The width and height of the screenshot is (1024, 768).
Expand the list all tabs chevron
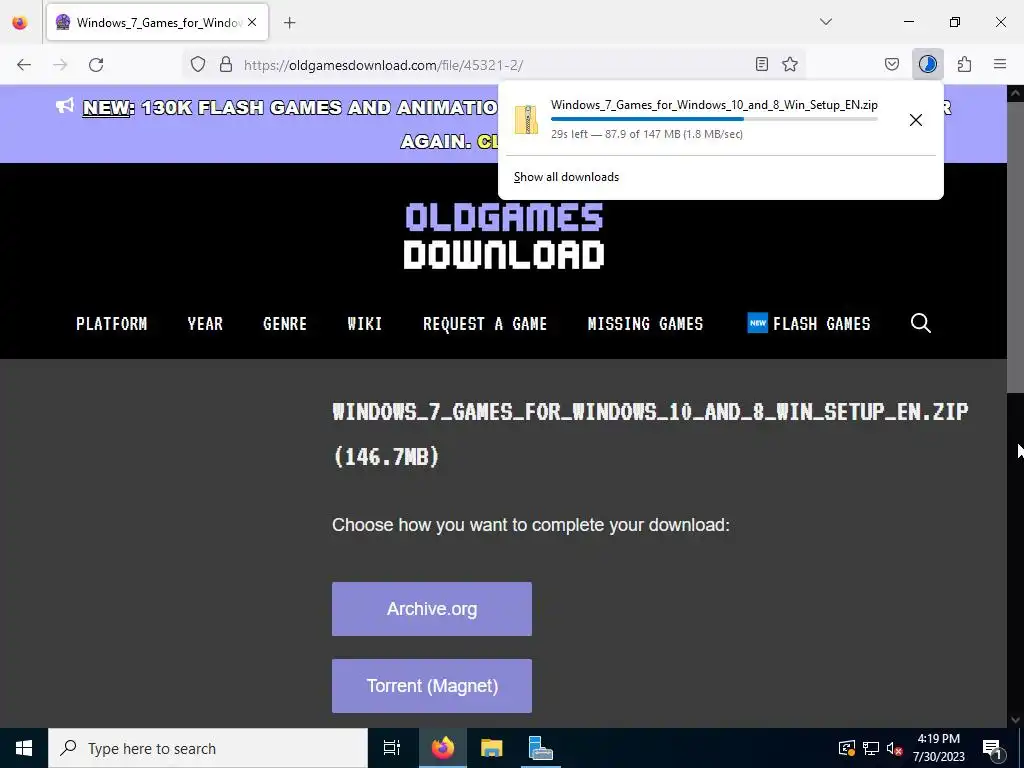pyautogui.click(x=826, y=22)
